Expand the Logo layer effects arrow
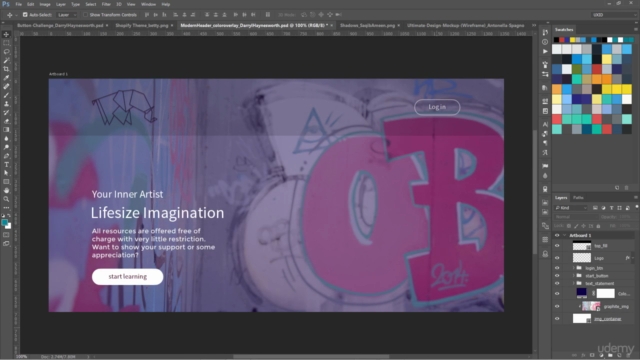The width and height of the screenshot is (640, 360). tap(633, 258)
